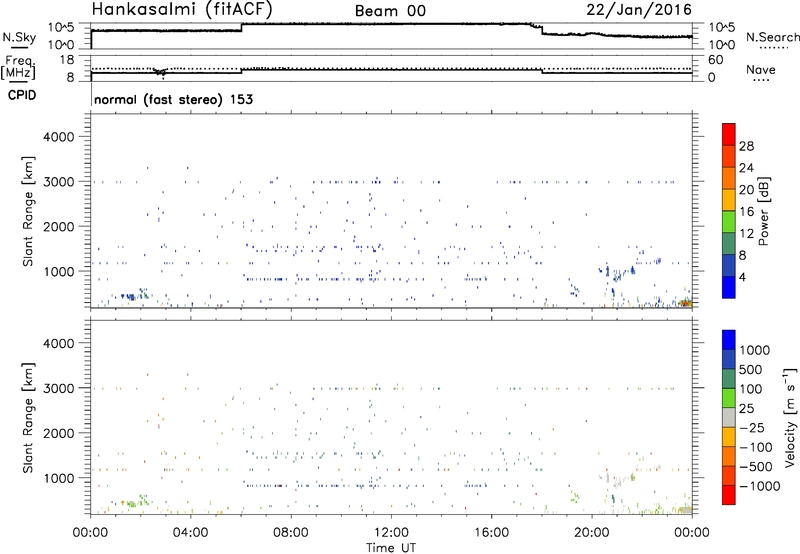Click the N.Sky axis label
The image size is (800, 554).
point(19,37)
